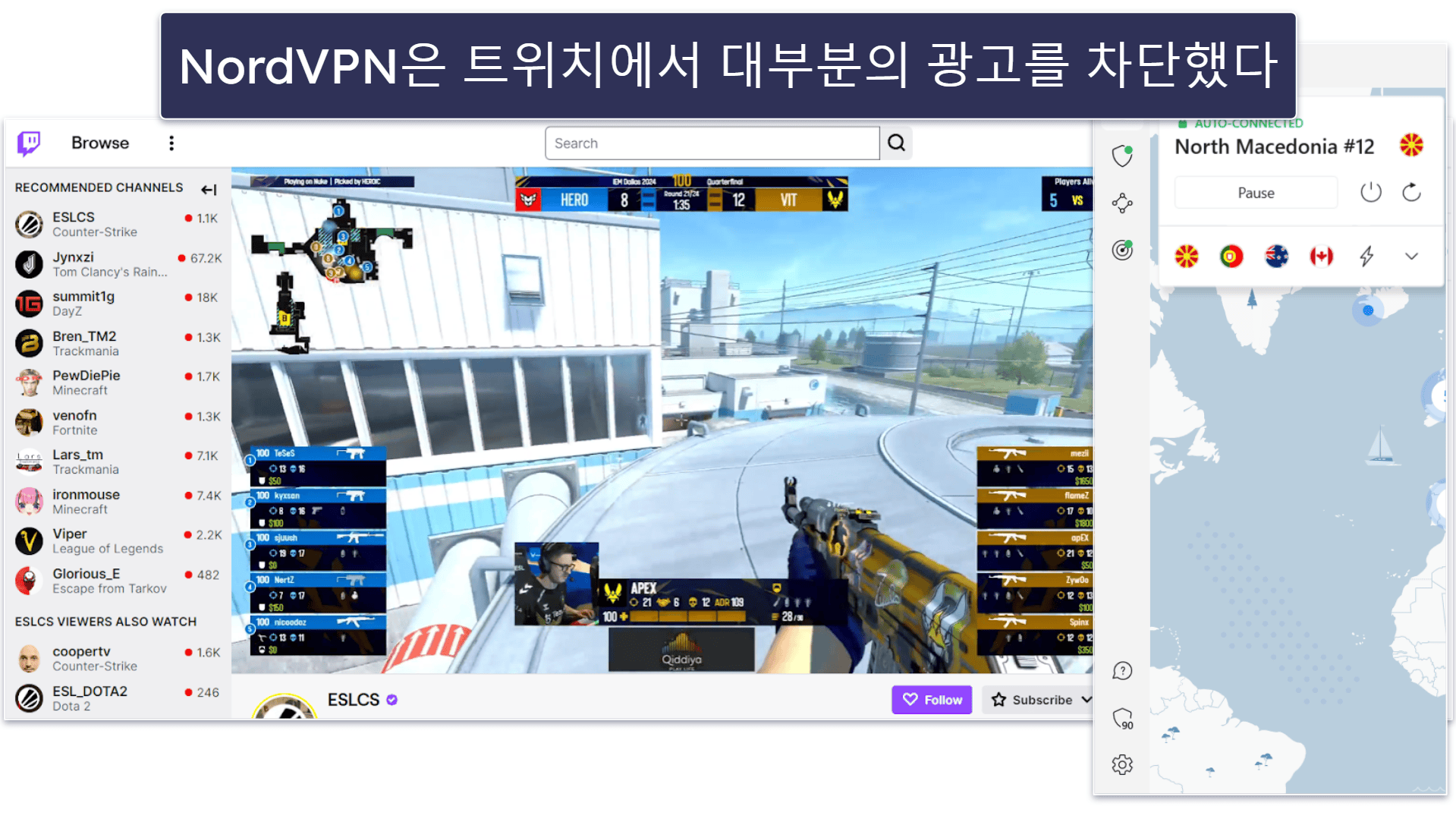
Task: Click "Trackmania" under Lars_tm
Action: (86, 470)
